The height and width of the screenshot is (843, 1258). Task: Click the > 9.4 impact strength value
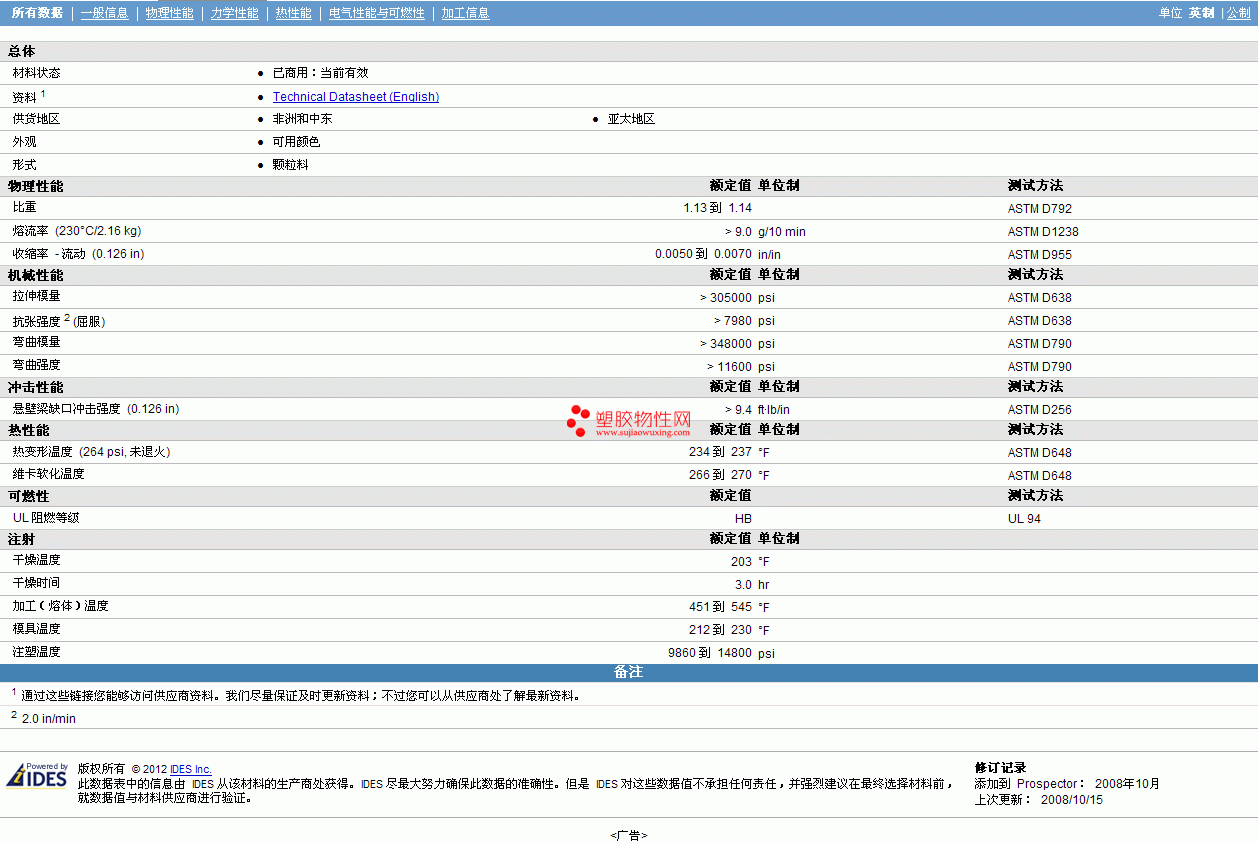tap(738, 410)
